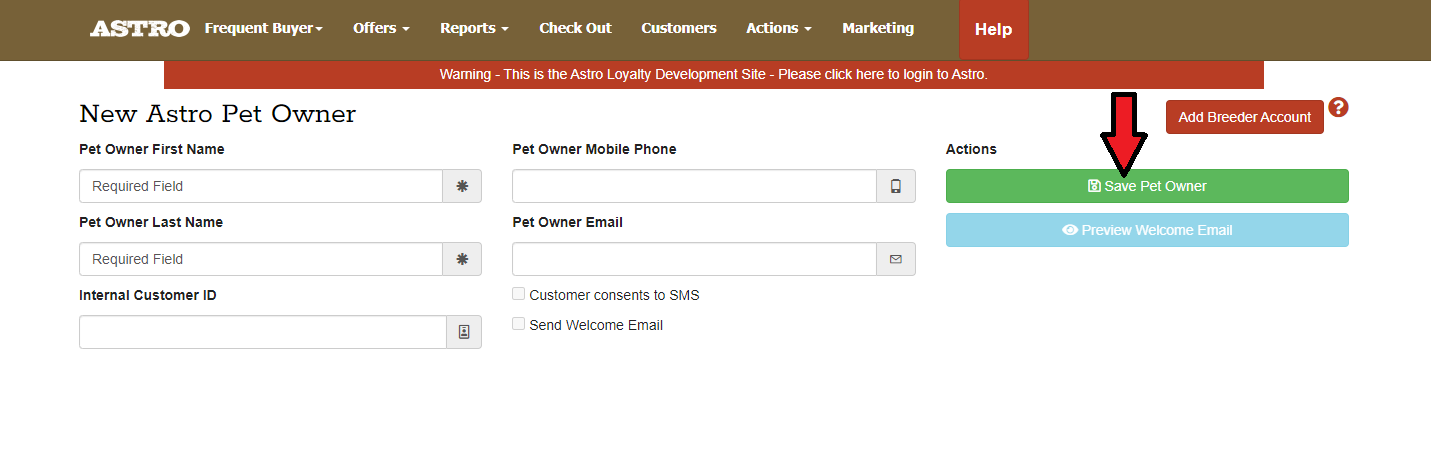
Task: Click asterisk icon beside Last Name field
Action: pyautogui.click(x=462, y=259)
